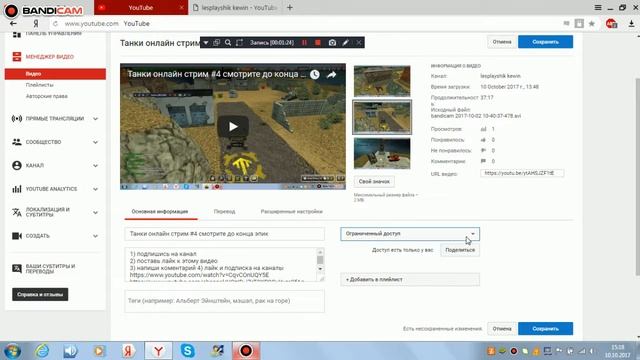The height and width of the screenshot is (360, 640).
Task: Choose the first video thumbnail option
Action: (x=382, y=81)
